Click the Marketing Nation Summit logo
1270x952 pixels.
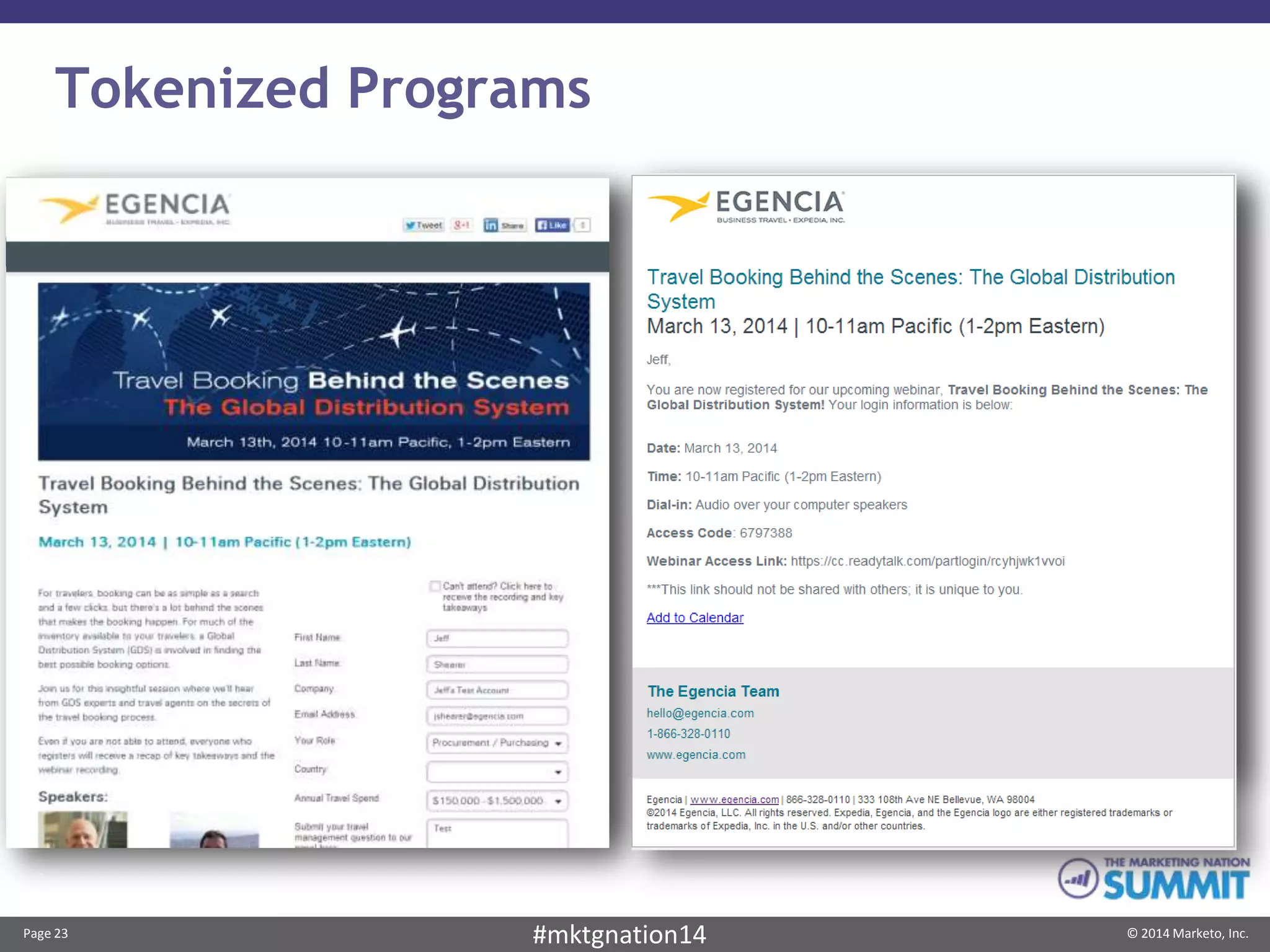tap(1153, 878)
